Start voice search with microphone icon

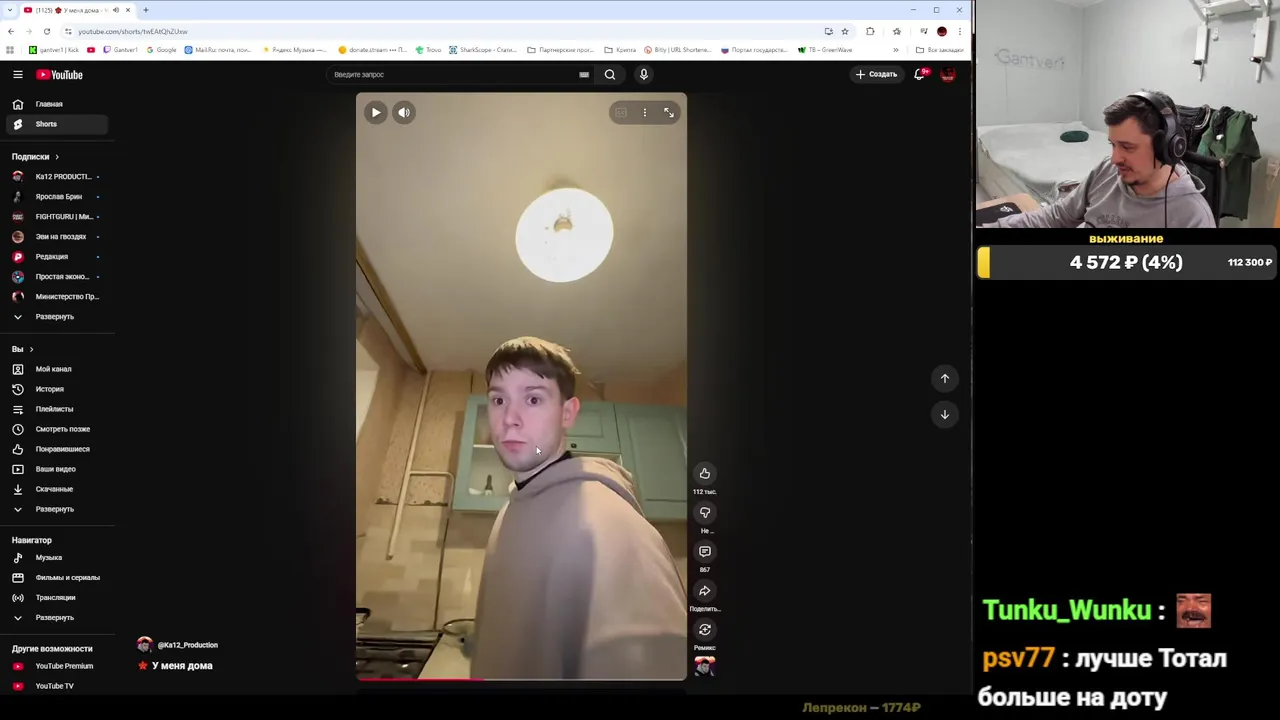(x=644, y=74)
